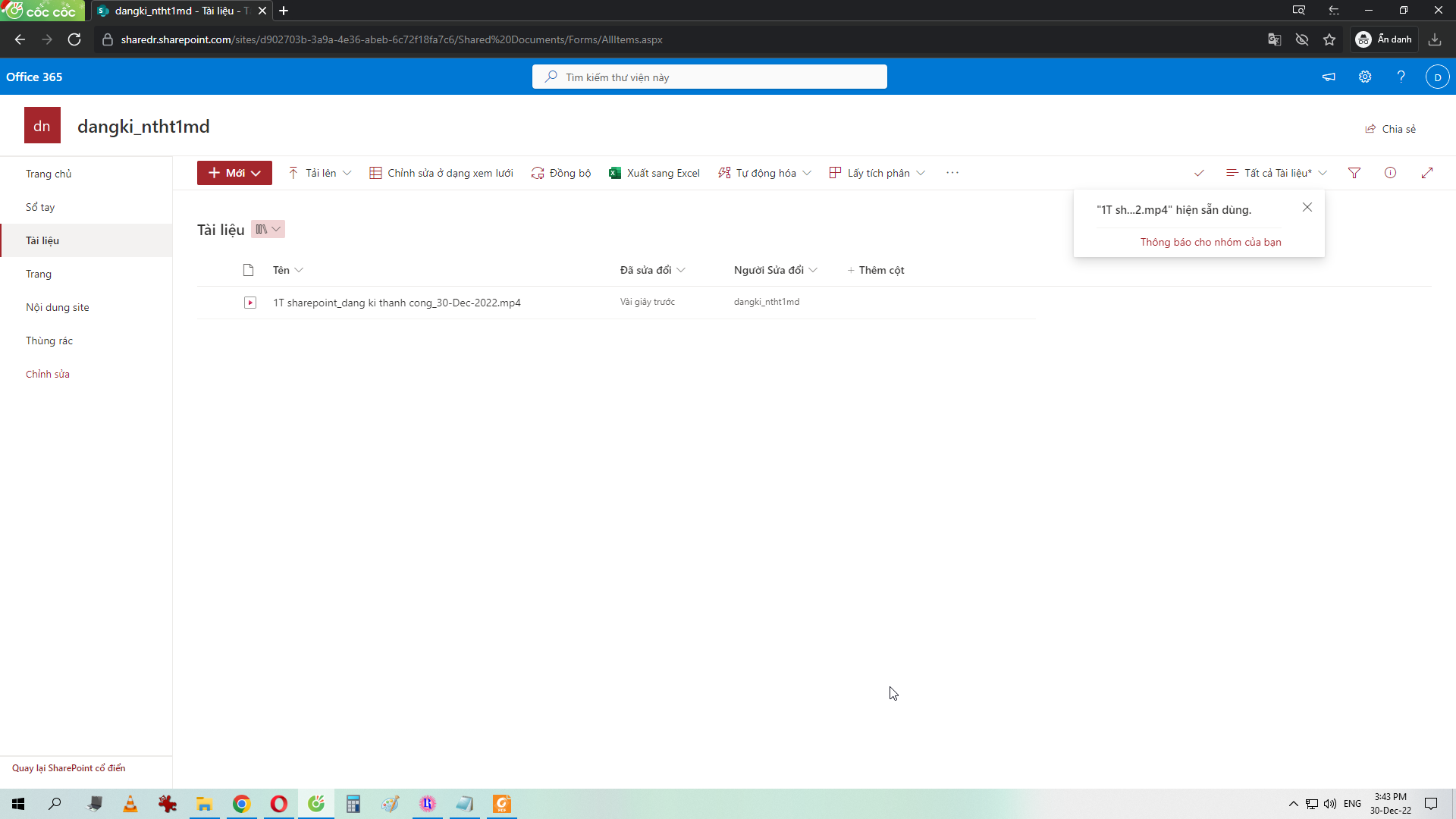Open the more commands ellipsis
1456x819 pixels.
pos(952,173)
